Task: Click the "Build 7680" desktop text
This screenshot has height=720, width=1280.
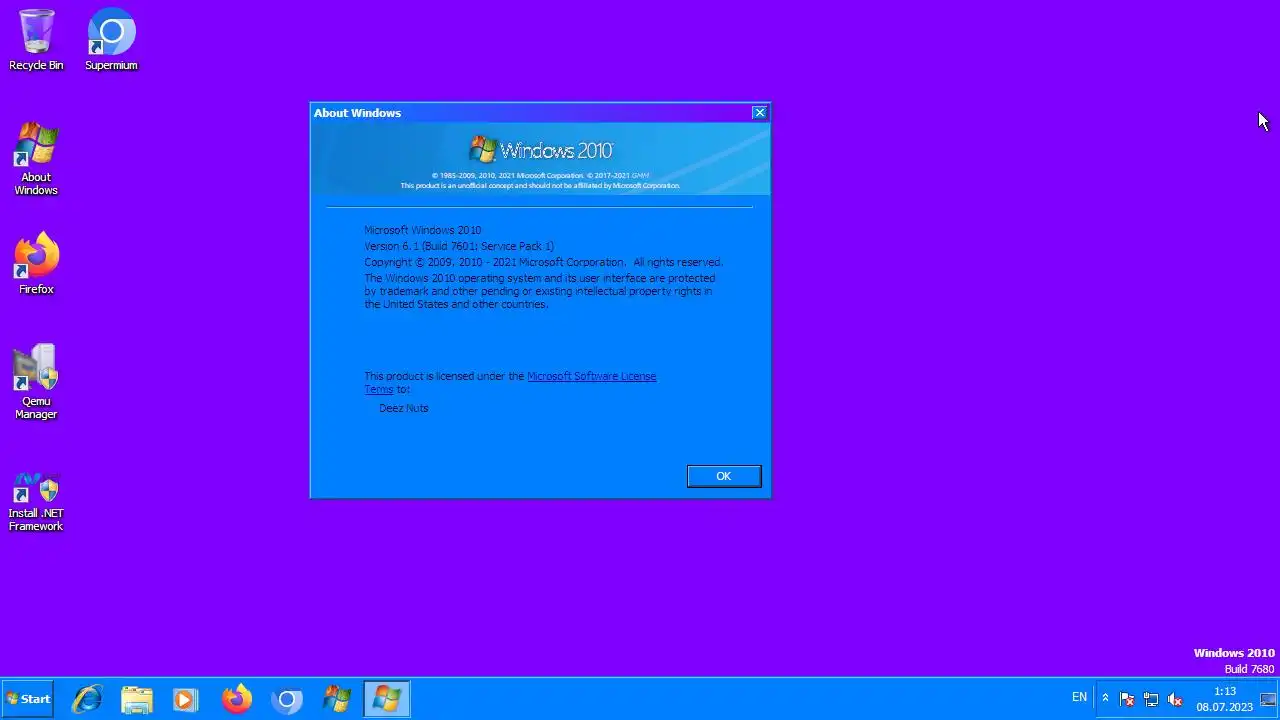Action: click(x=1250, y=669)
